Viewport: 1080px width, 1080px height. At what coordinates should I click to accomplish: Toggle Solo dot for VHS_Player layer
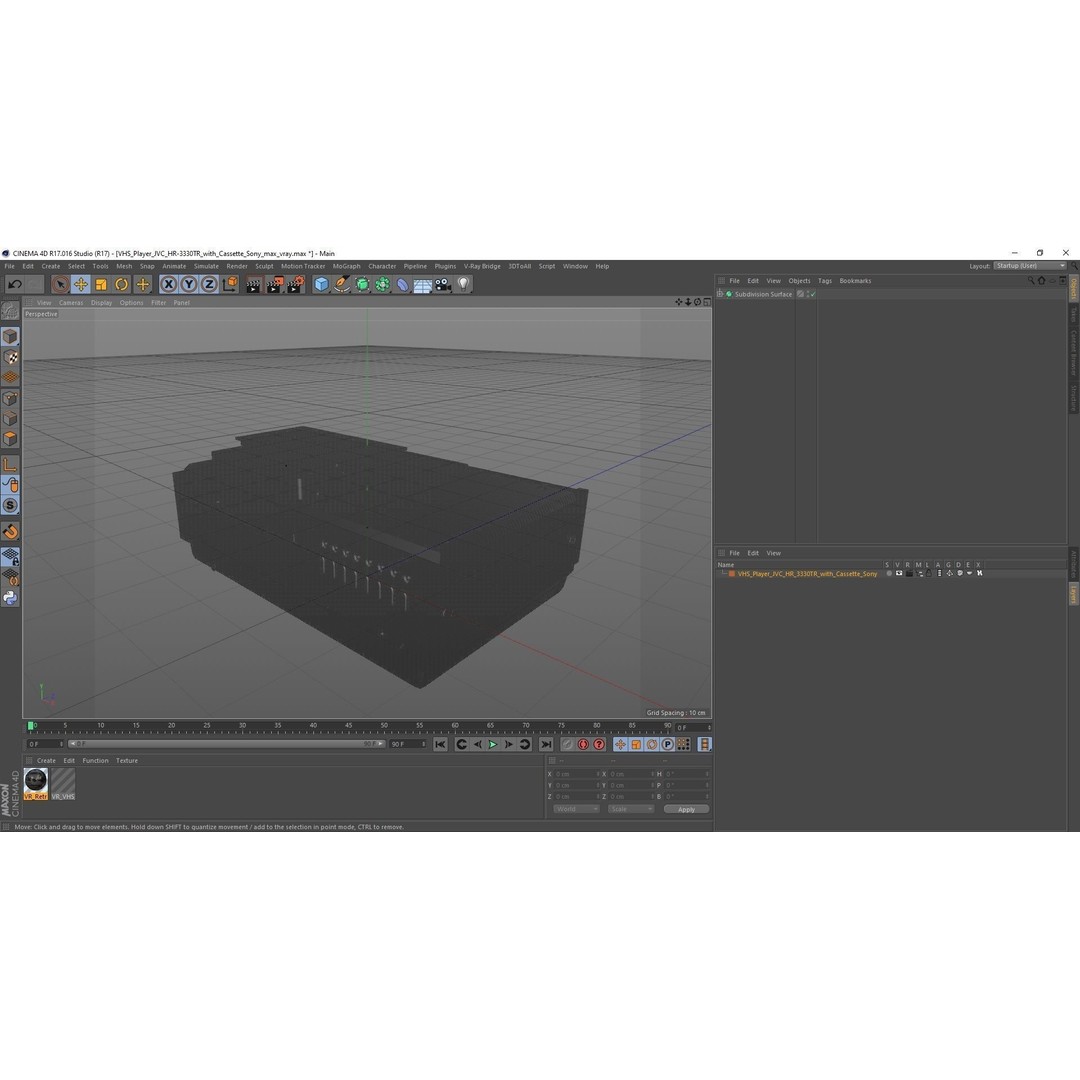[889, 574]
